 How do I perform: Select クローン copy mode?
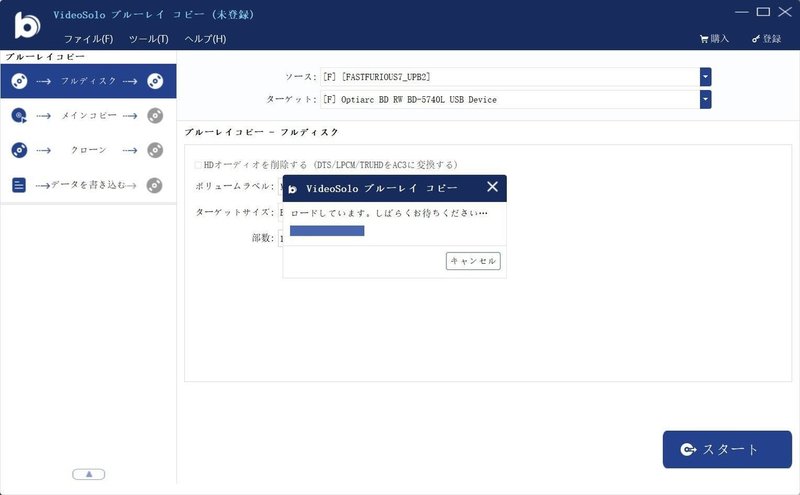tap(88, 150)
